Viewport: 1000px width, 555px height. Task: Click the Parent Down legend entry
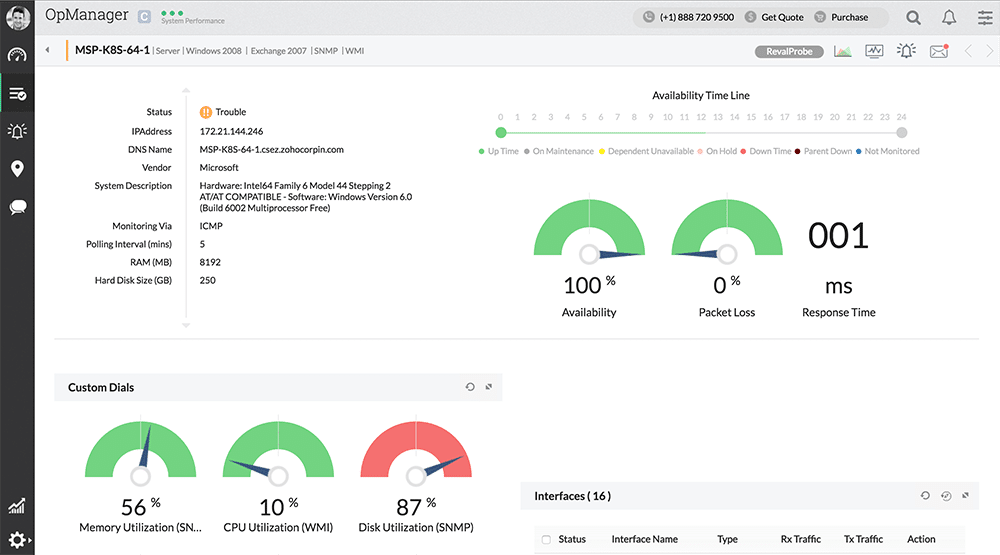pos(823,151)
